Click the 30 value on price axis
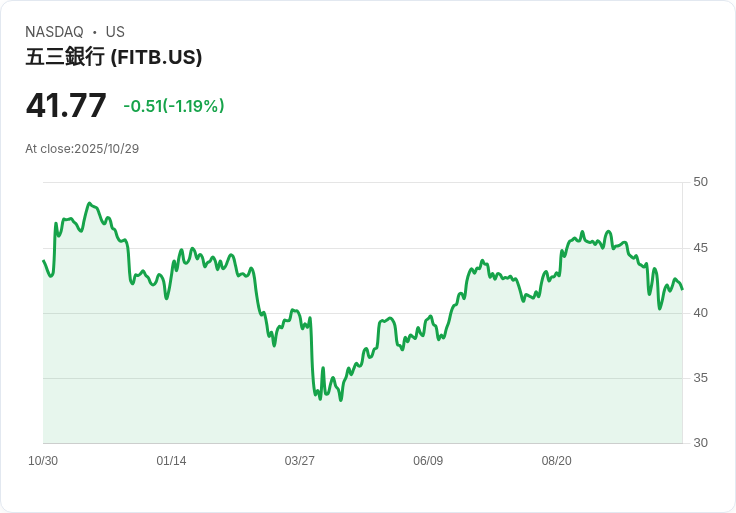Viewport: 736px width, 513px height. point(700,443)
